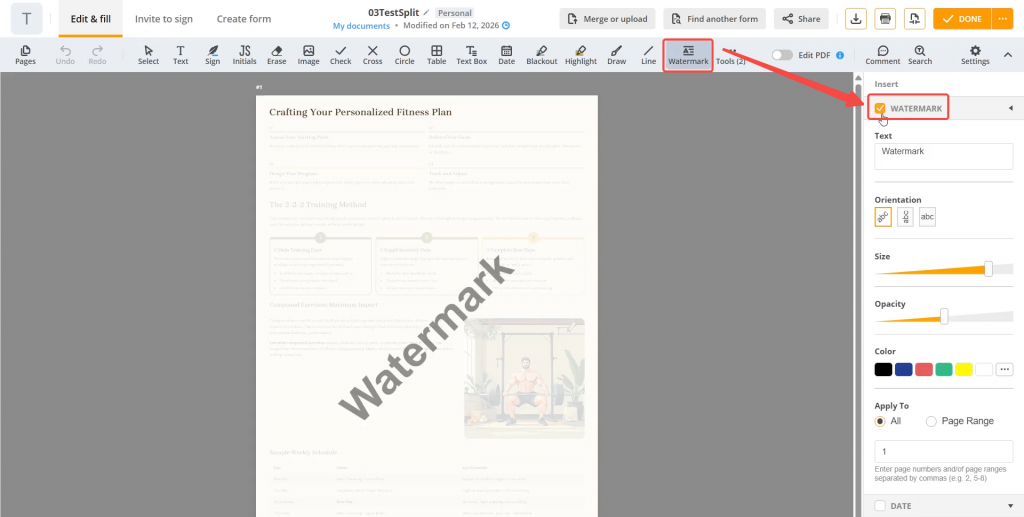The image size is (1024, 517).
Task: Open more colors options
Action: click(x=1004, y=369)
